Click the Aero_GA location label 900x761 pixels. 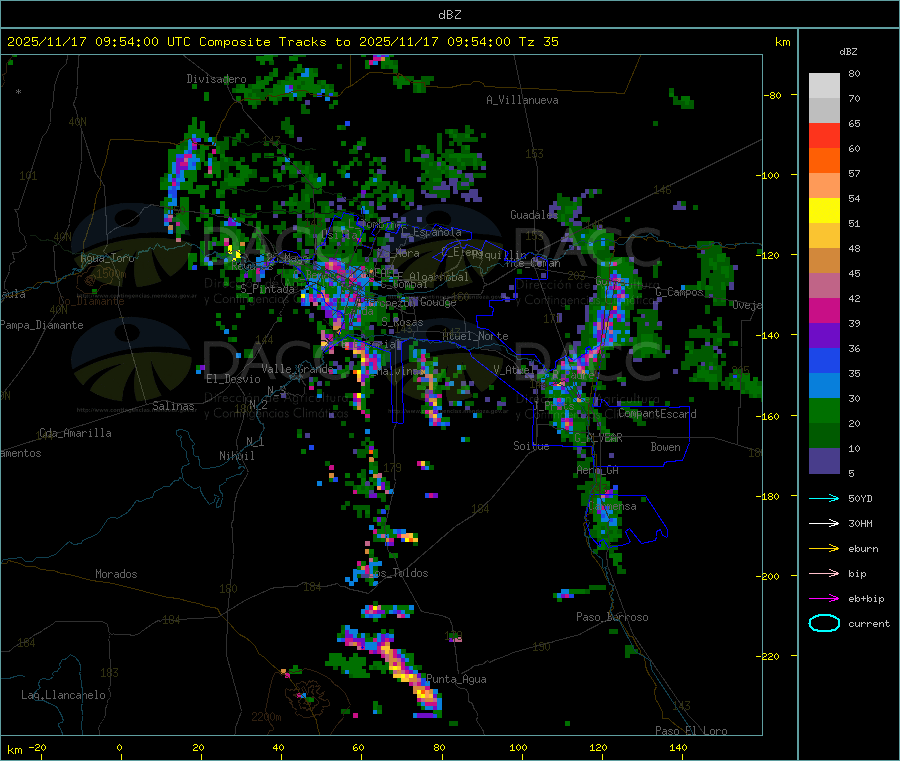(x=598, y=470)
